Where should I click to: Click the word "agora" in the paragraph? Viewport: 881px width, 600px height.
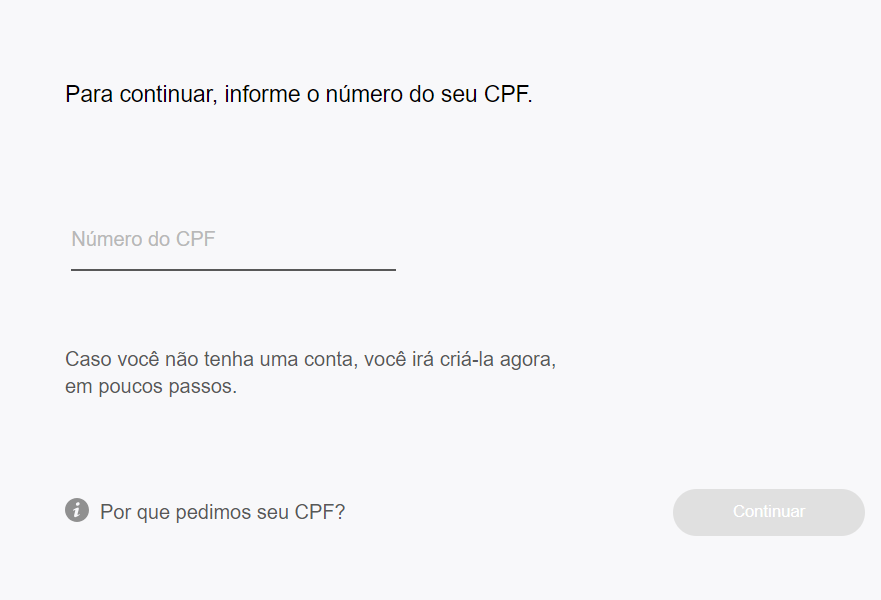(529, 360)
